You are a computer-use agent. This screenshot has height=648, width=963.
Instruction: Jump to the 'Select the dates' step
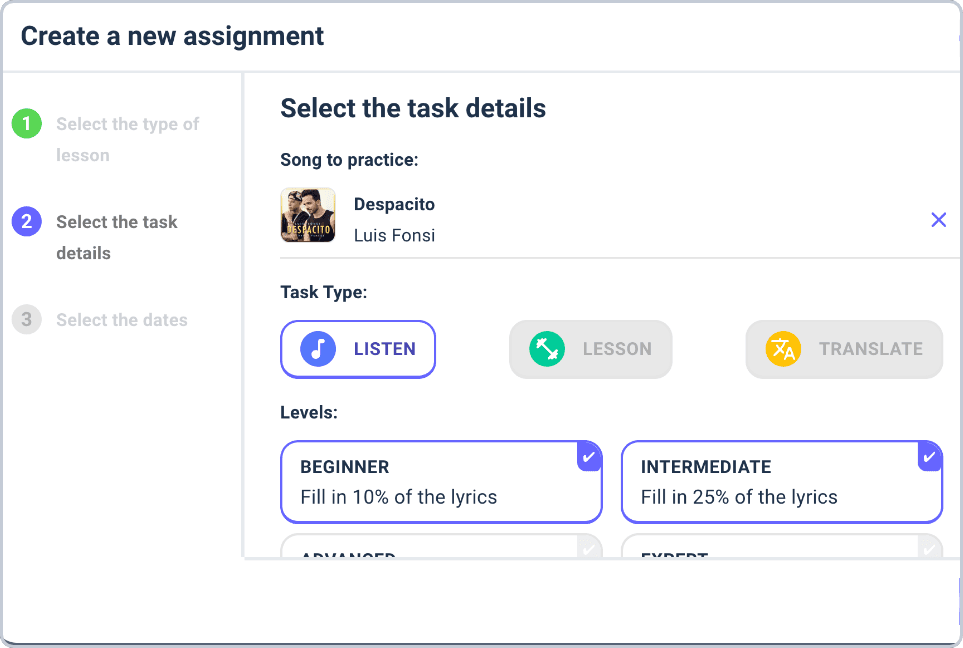tap(122, 320)
